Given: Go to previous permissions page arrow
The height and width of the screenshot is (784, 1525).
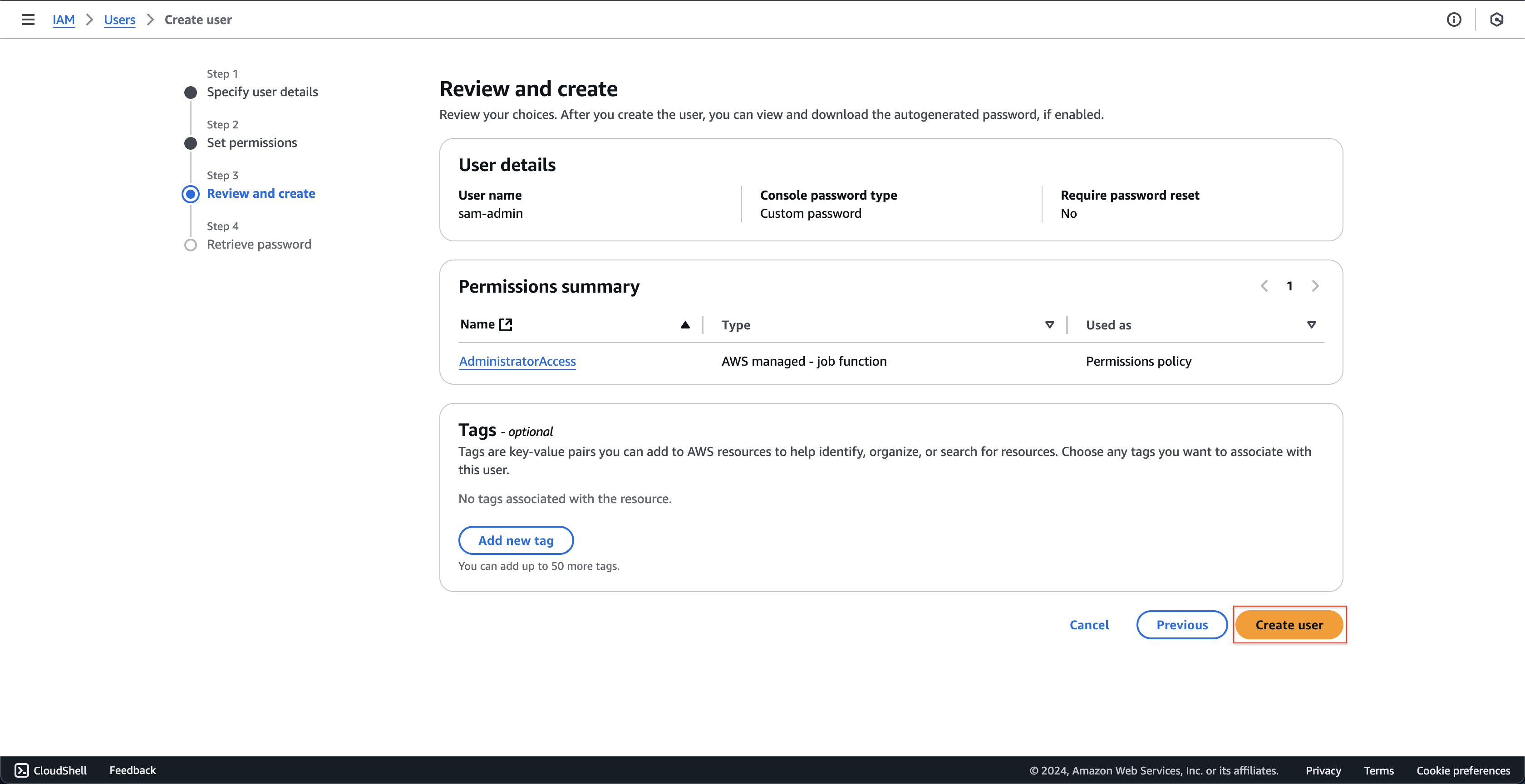Looking at the screenshot, I should point(1264,286).
